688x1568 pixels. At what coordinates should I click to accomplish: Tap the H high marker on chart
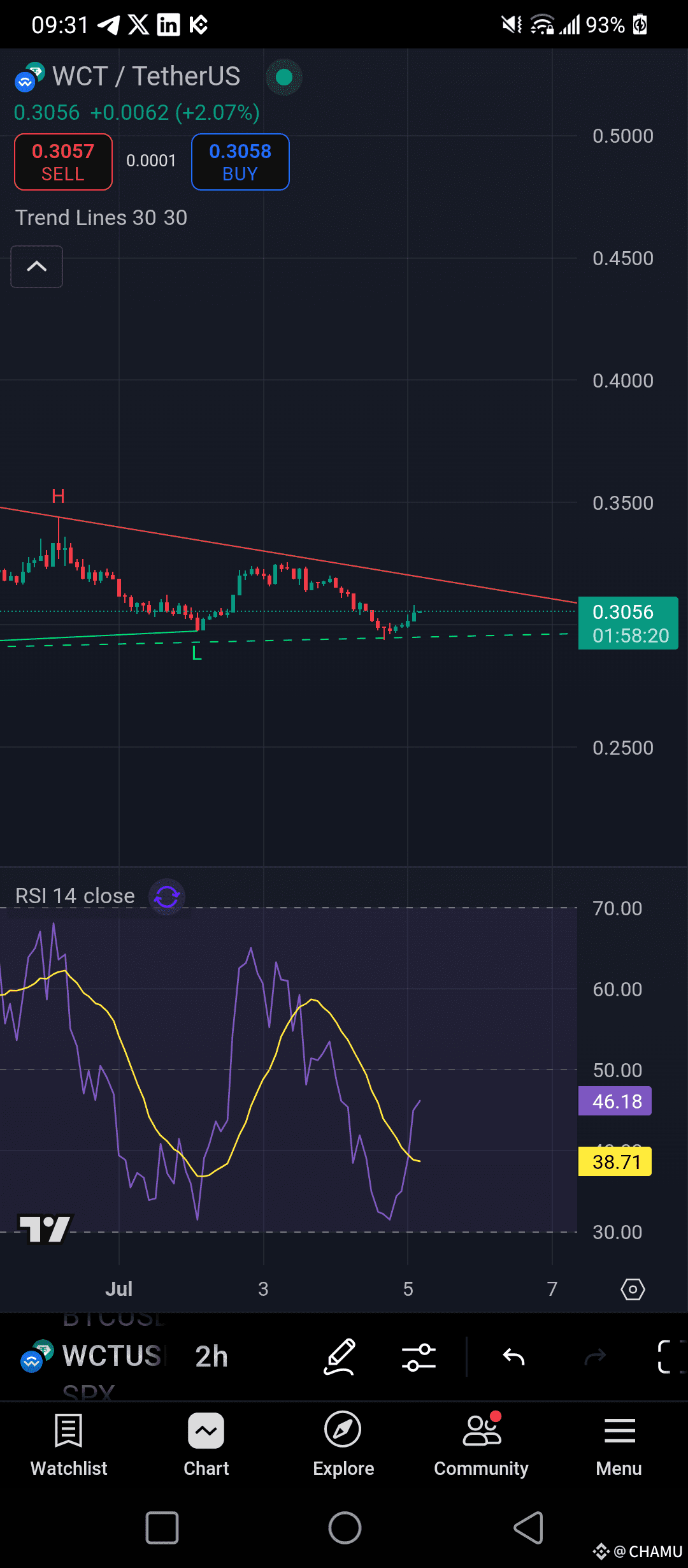(x=58, y=496)
